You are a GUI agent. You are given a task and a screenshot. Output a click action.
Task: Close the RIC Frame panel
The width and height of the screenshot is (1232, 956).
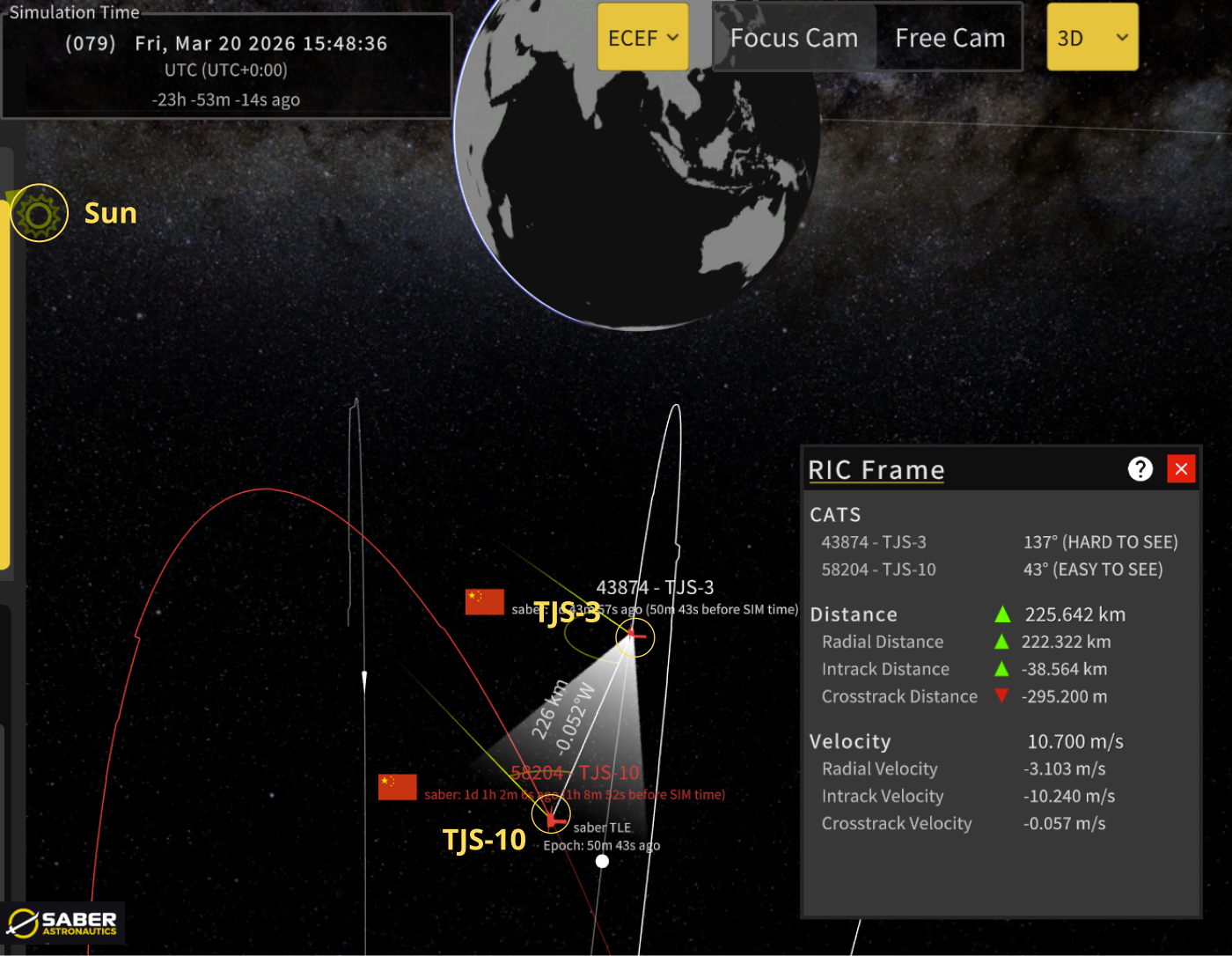tap(1181, 469)
